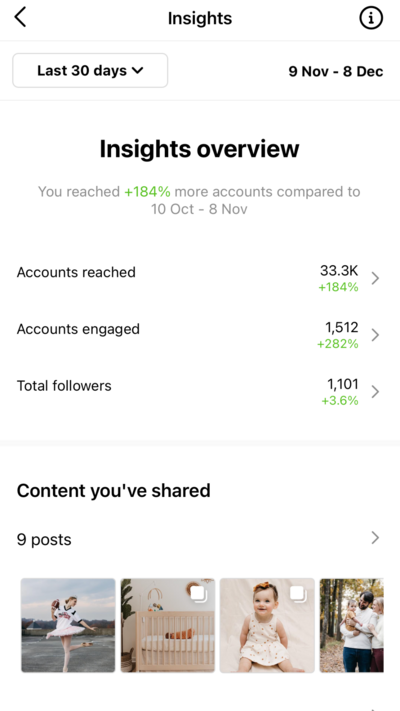Tap the carousel icon on baby photo
The width and height of the screenshot is (400, 711).
(x=298, y=594)
